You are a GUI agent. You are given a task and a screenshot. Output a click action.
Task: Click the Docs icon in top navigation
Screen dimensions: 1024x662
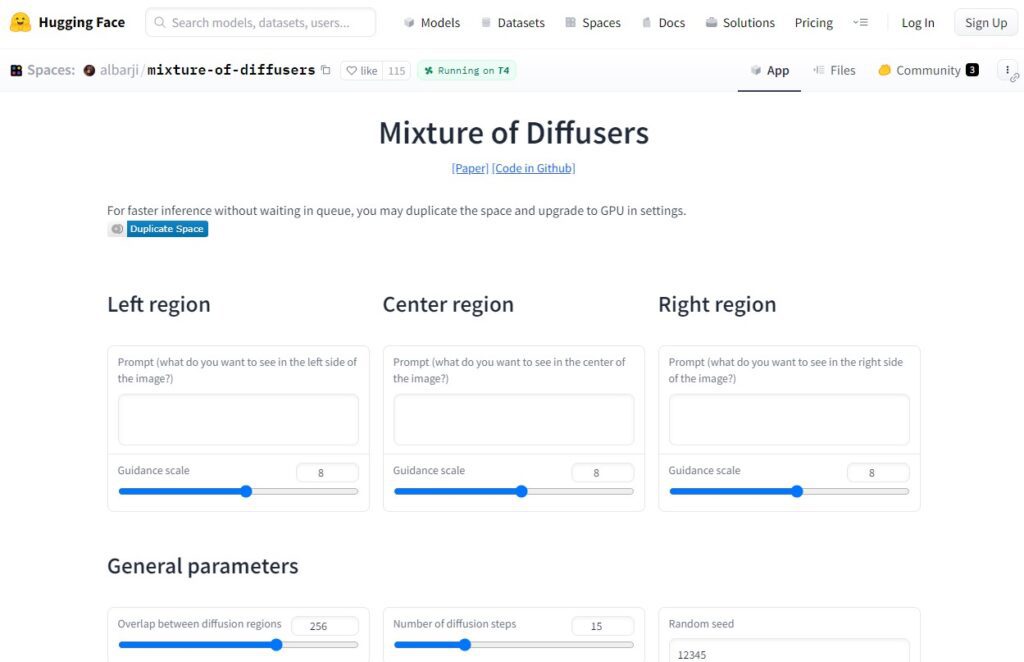[646, 22]
